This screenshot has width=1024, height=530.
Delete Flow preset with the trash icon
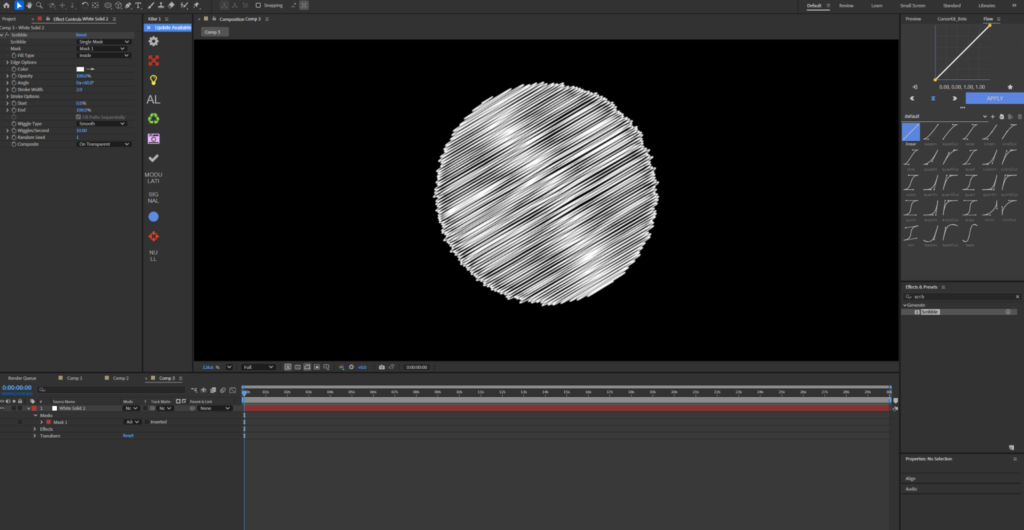pos(1019,117)
